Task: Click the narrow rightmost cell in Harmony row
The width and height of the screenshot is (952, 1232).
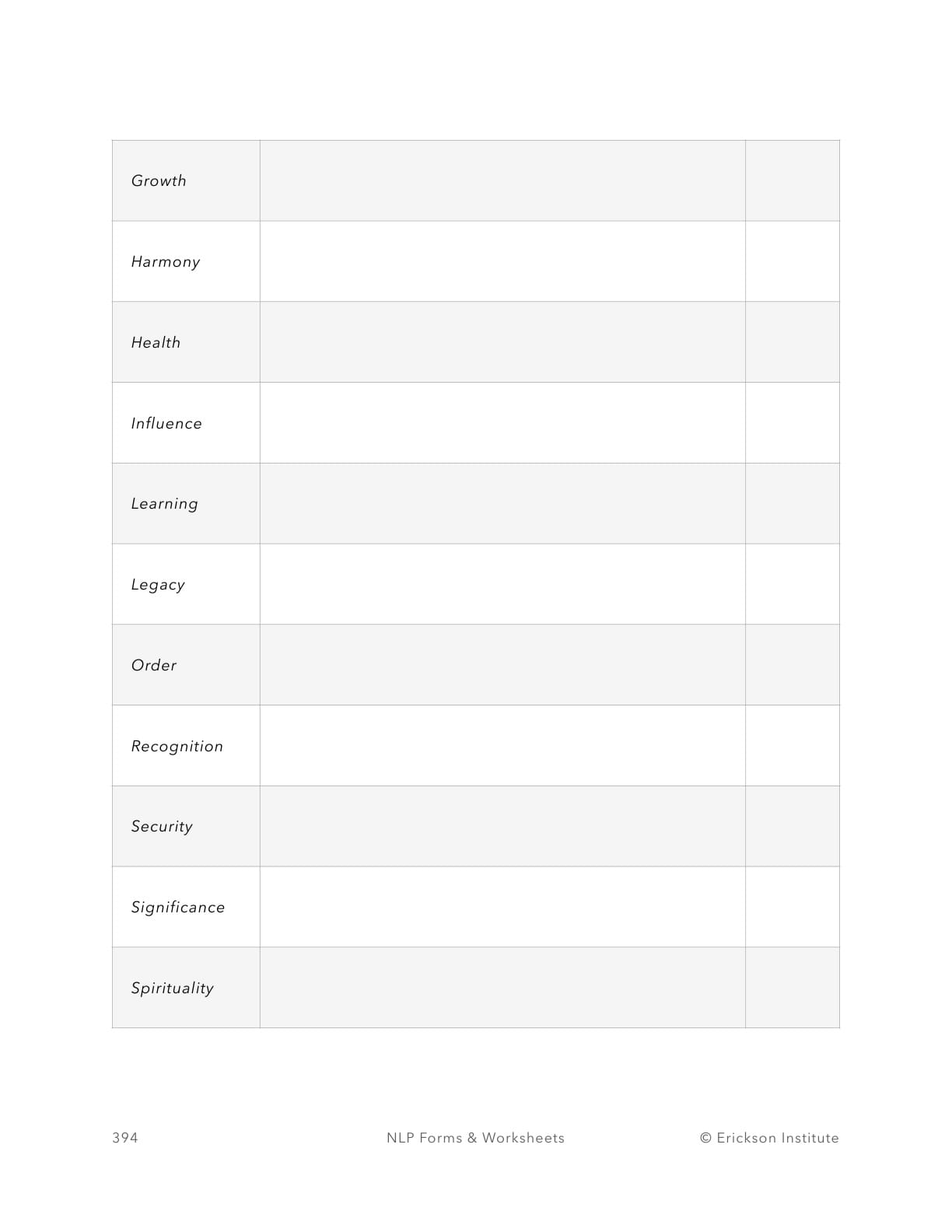Action: coord(792,261)
